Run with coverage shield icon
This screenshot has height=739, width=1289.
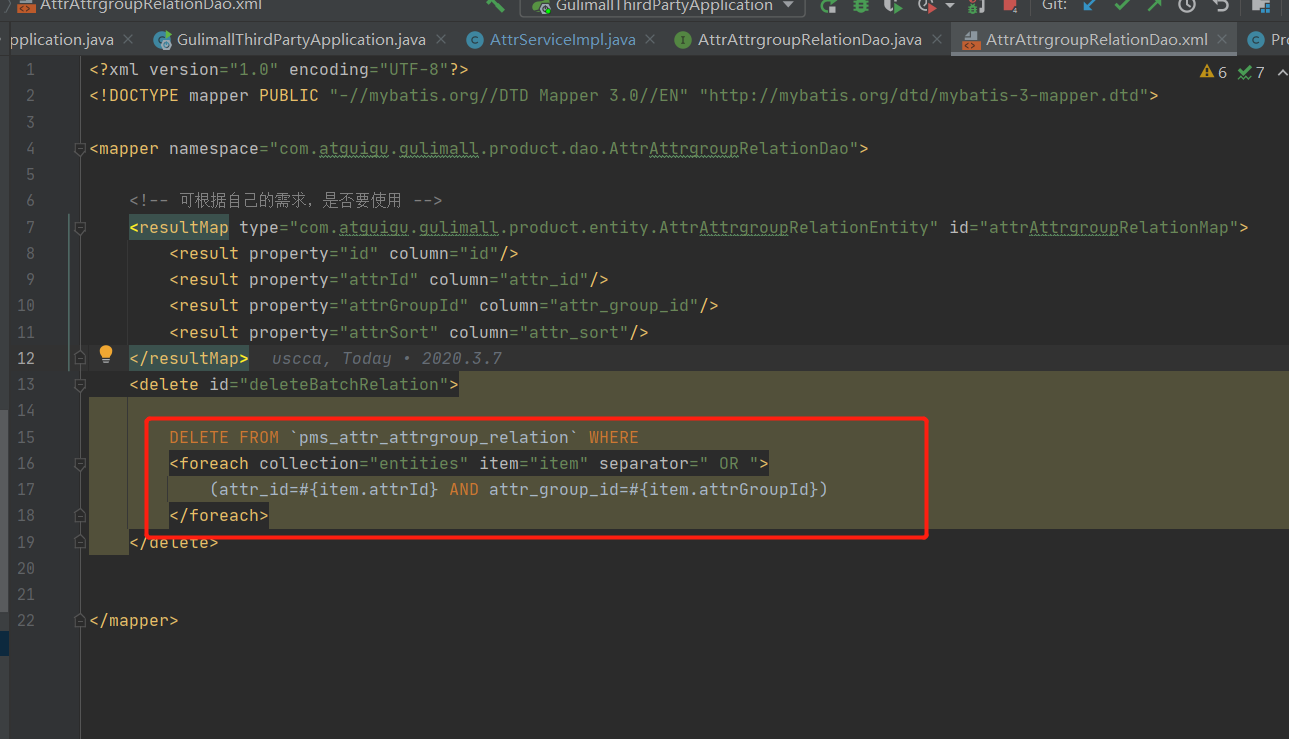pyautogui.click(x=894, y=5)
